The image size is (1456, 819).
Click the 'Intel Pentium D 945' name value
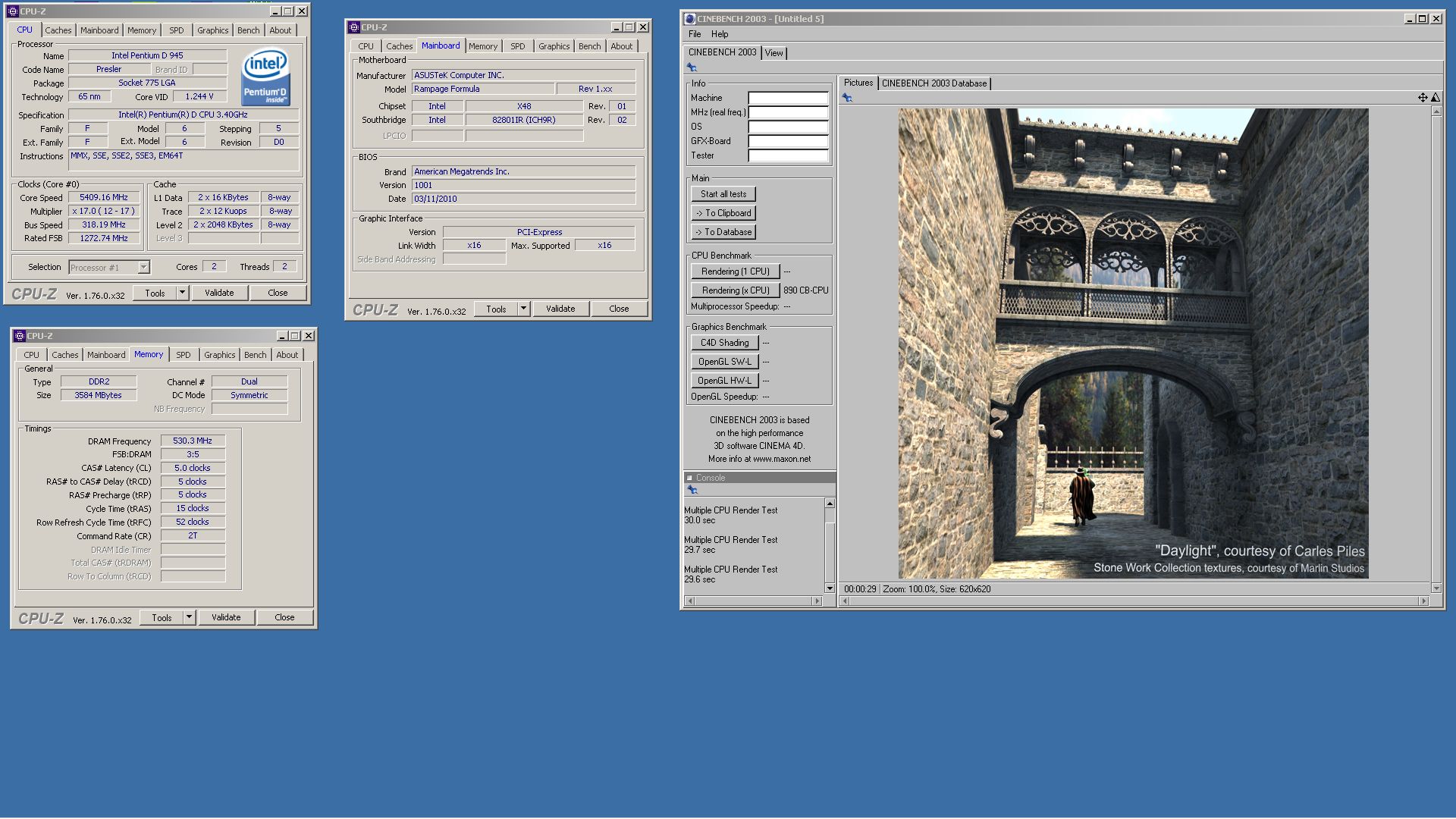tap(147, 55)
